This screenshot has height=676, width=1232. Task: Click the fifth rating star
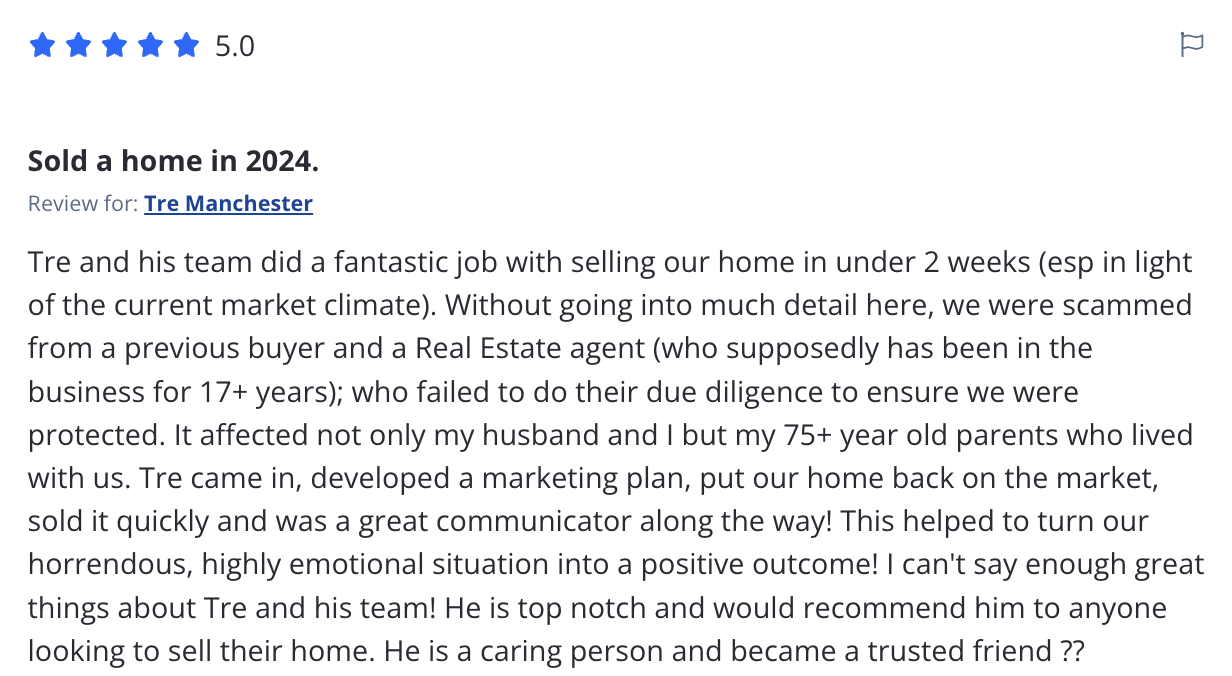pos(186,46)
